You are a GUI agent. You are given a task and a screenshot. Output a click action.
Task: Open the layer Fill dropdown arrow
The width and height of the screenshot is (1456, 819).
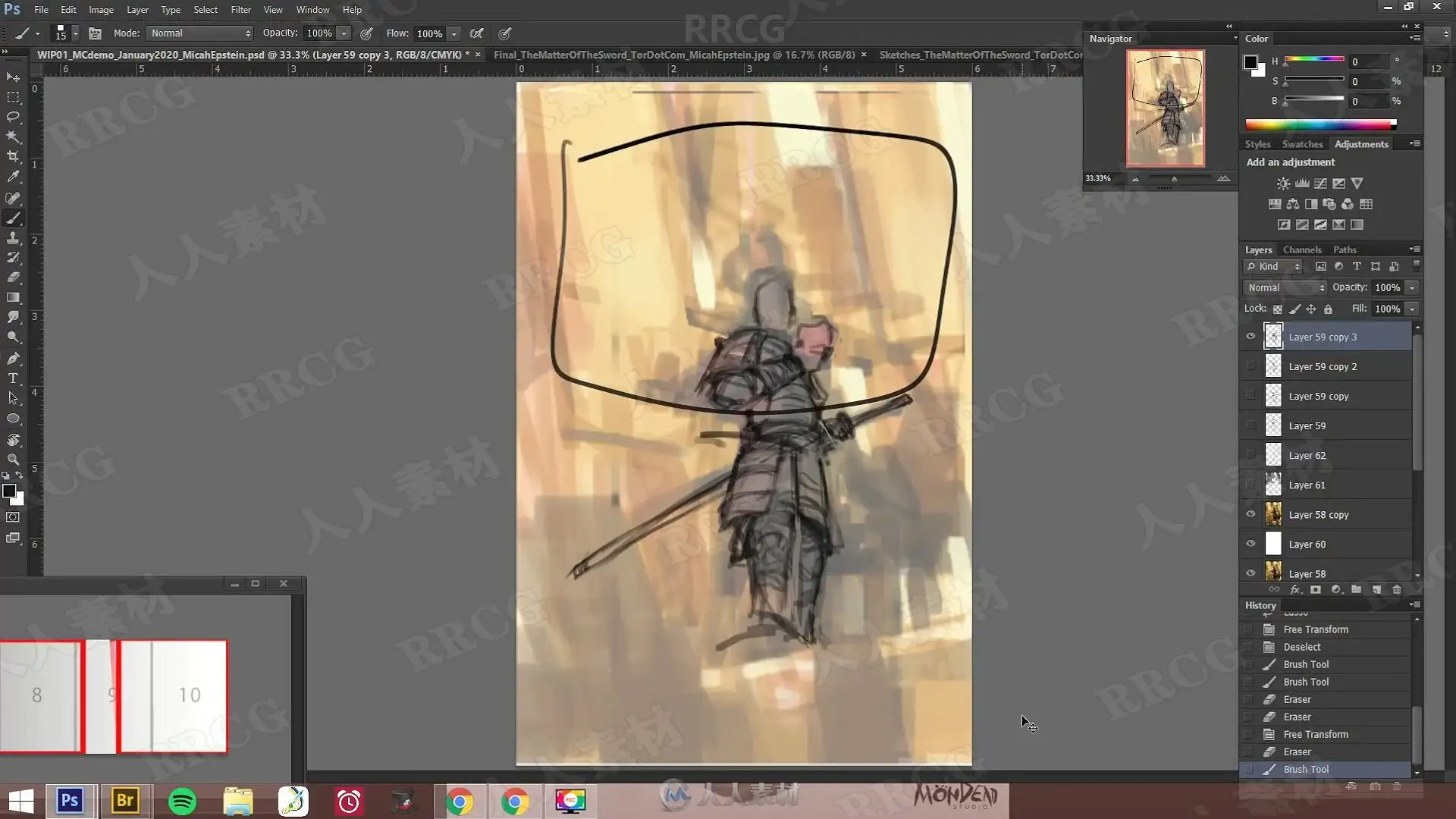1412,309
